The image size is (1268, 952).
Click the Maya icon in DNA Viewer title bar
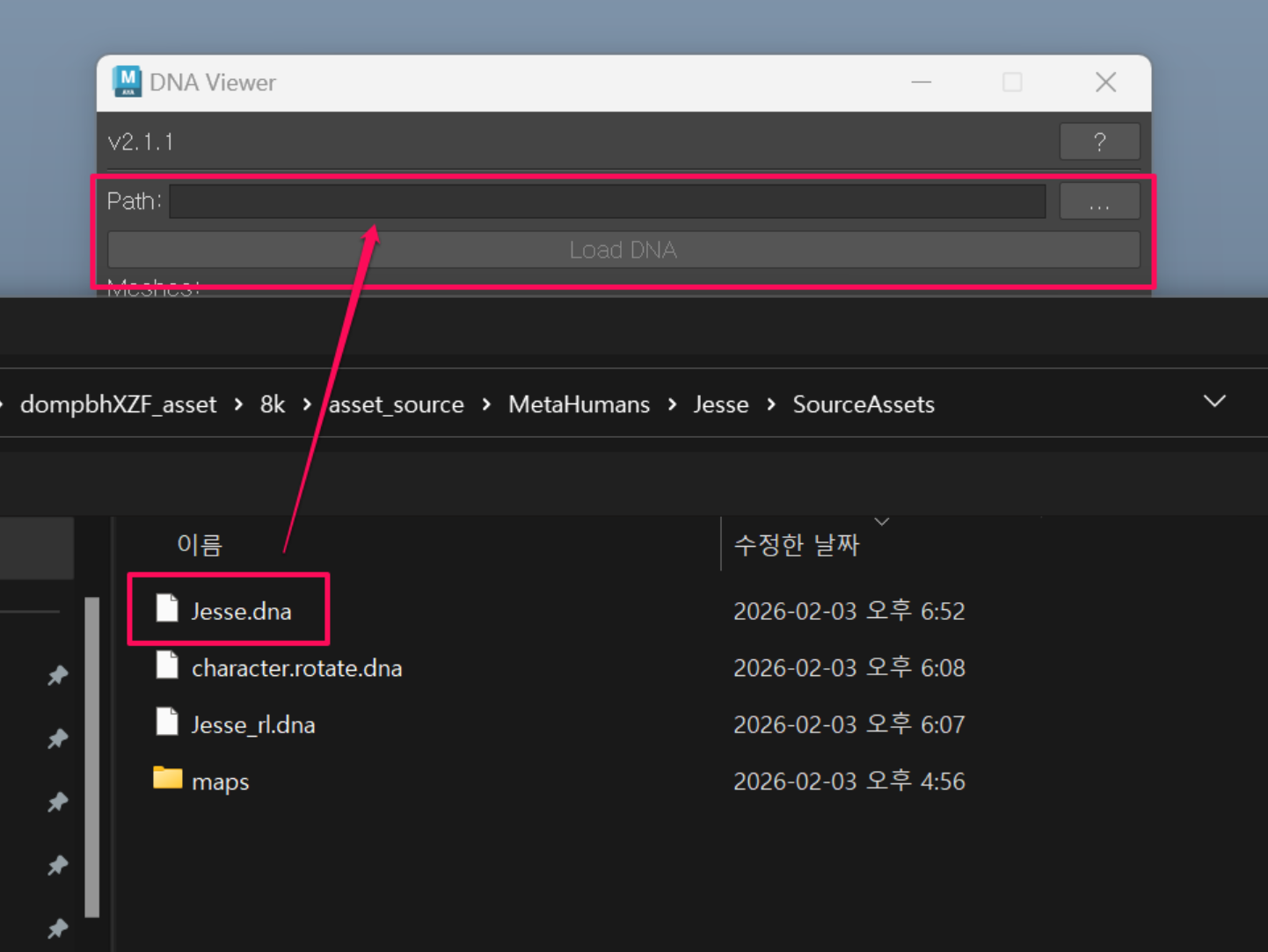pos(128,82)
